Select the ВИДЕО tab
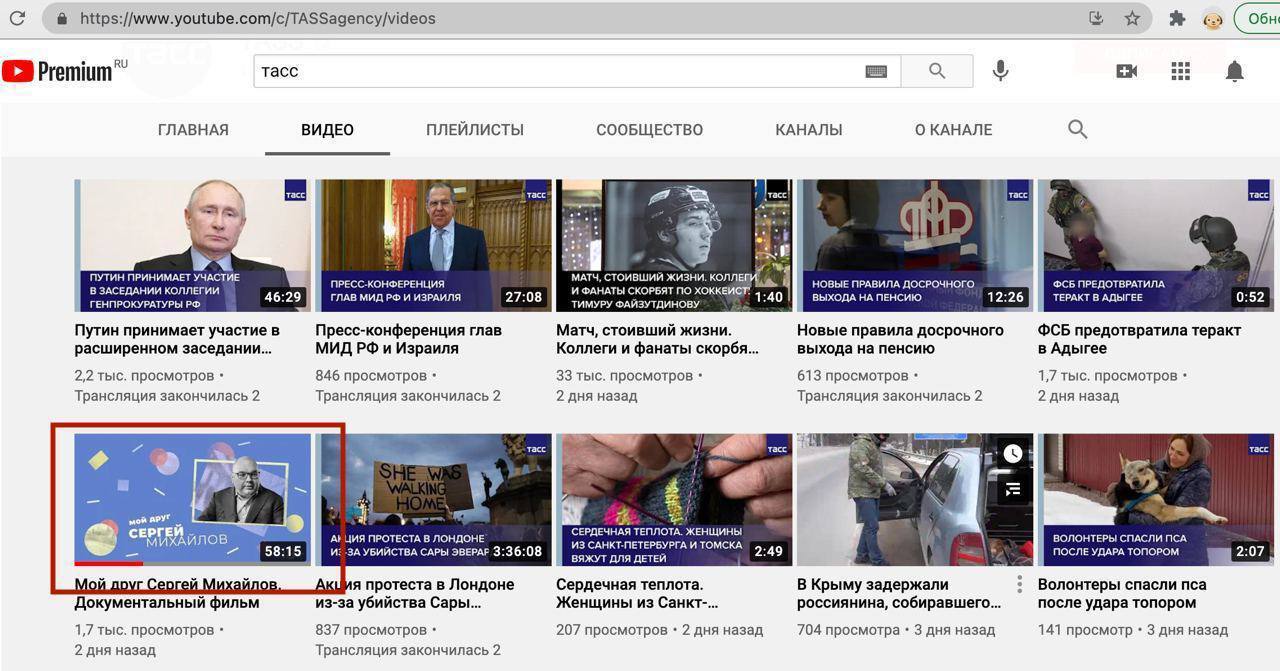This screenshot has width=1280, height=671. (327, 130)
